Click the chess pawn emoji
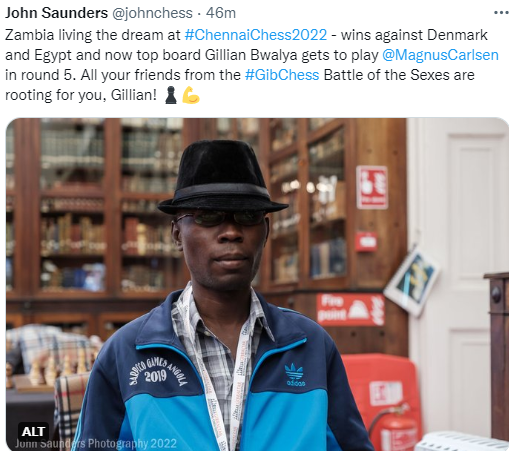The image size is (509, 451). point(171,95)
